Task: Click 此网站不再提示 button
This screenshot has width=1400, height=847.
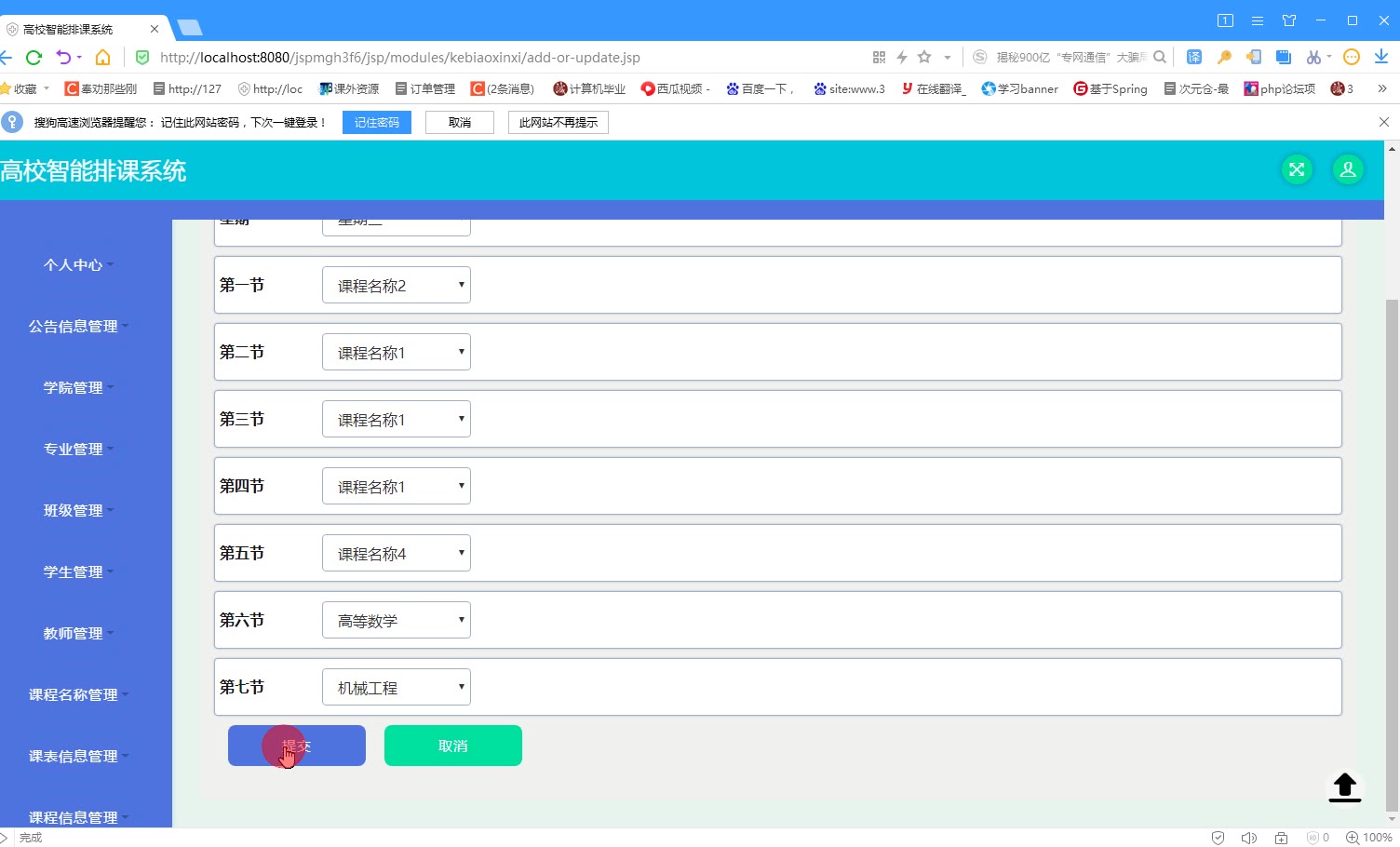Action: (559, 122)
